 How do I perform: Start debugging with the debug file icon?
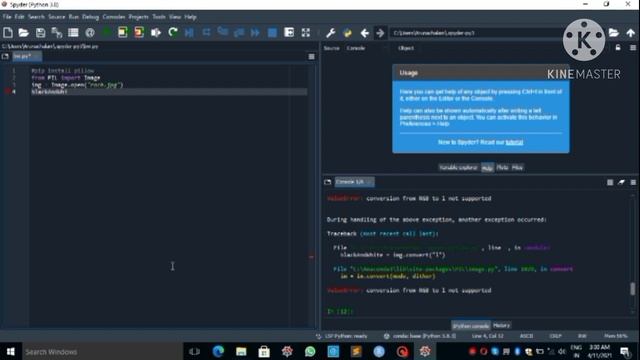189,33
